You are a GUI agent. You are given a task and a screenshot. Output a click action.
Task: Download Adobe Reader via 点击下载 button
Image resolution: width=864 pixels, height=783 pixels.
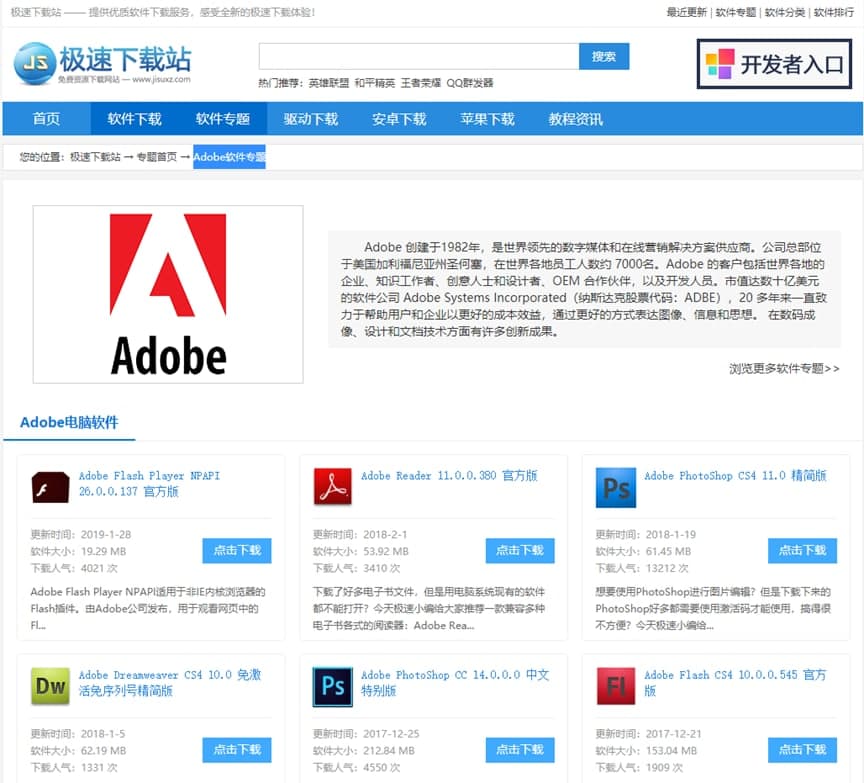pos(520,550)
